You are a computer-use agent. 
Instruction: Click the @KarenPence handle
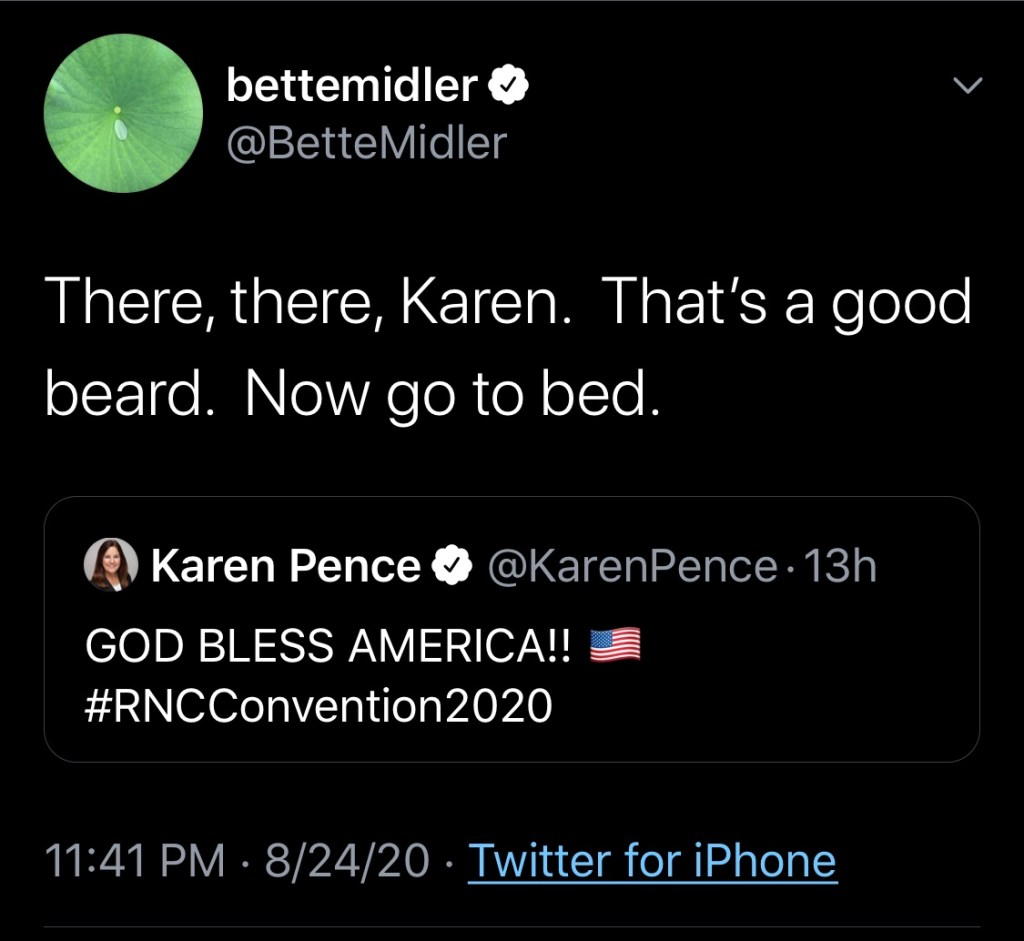tap(631, 568)
